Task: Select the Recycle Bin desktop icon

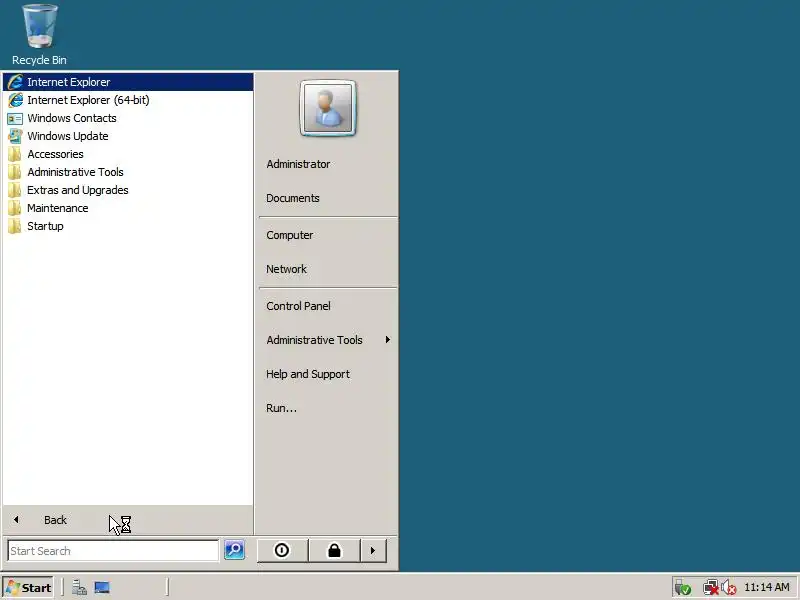Action: tap(39, 35)
